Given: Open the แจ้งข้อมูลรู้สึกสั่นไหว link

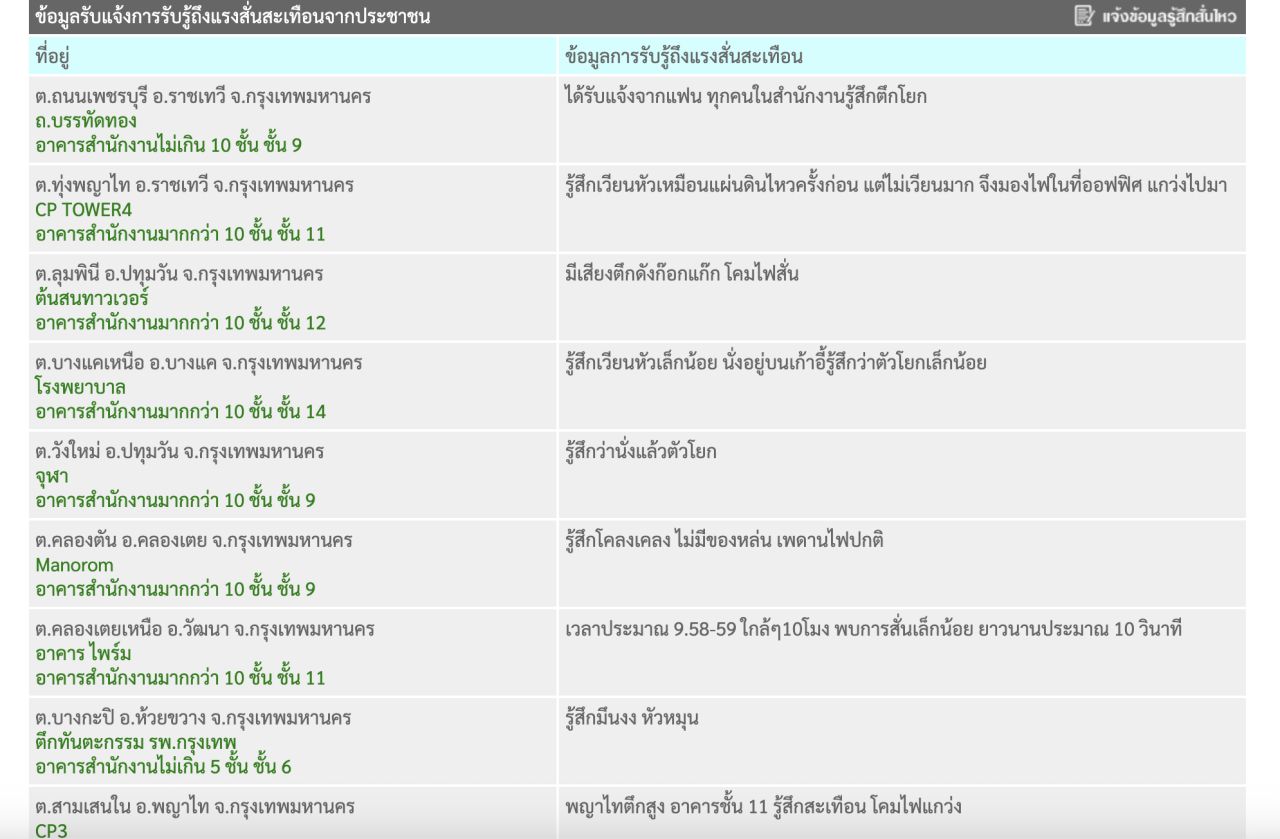Looking at the screenshot, I should (x=1168, y=16).
